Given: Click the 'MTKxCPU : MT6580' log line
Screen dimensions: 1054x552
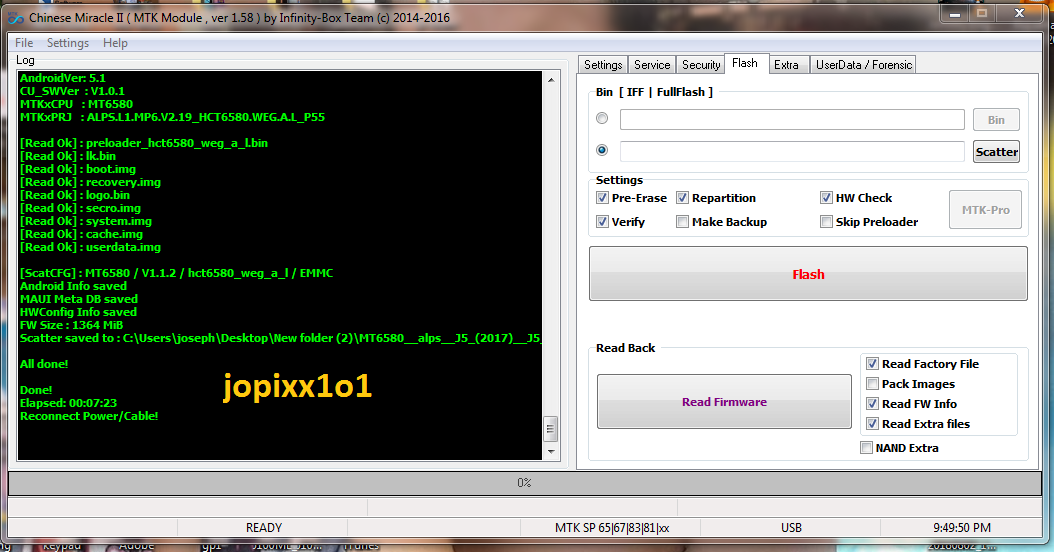Looking at the screenshot, I should (x=76, y=104).
